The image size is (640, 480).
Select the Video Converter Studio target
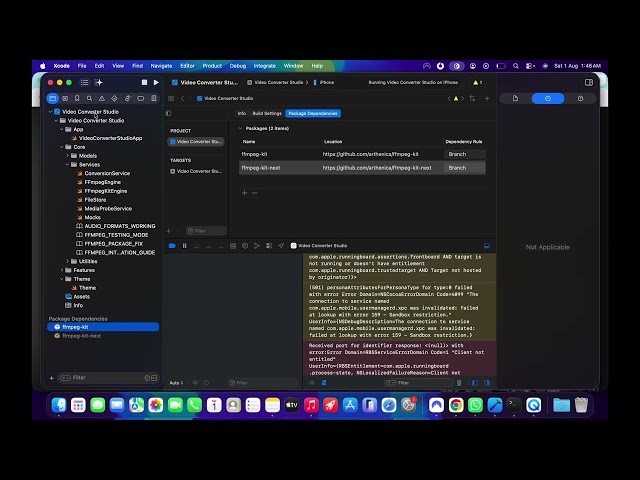tap(196, 171)
